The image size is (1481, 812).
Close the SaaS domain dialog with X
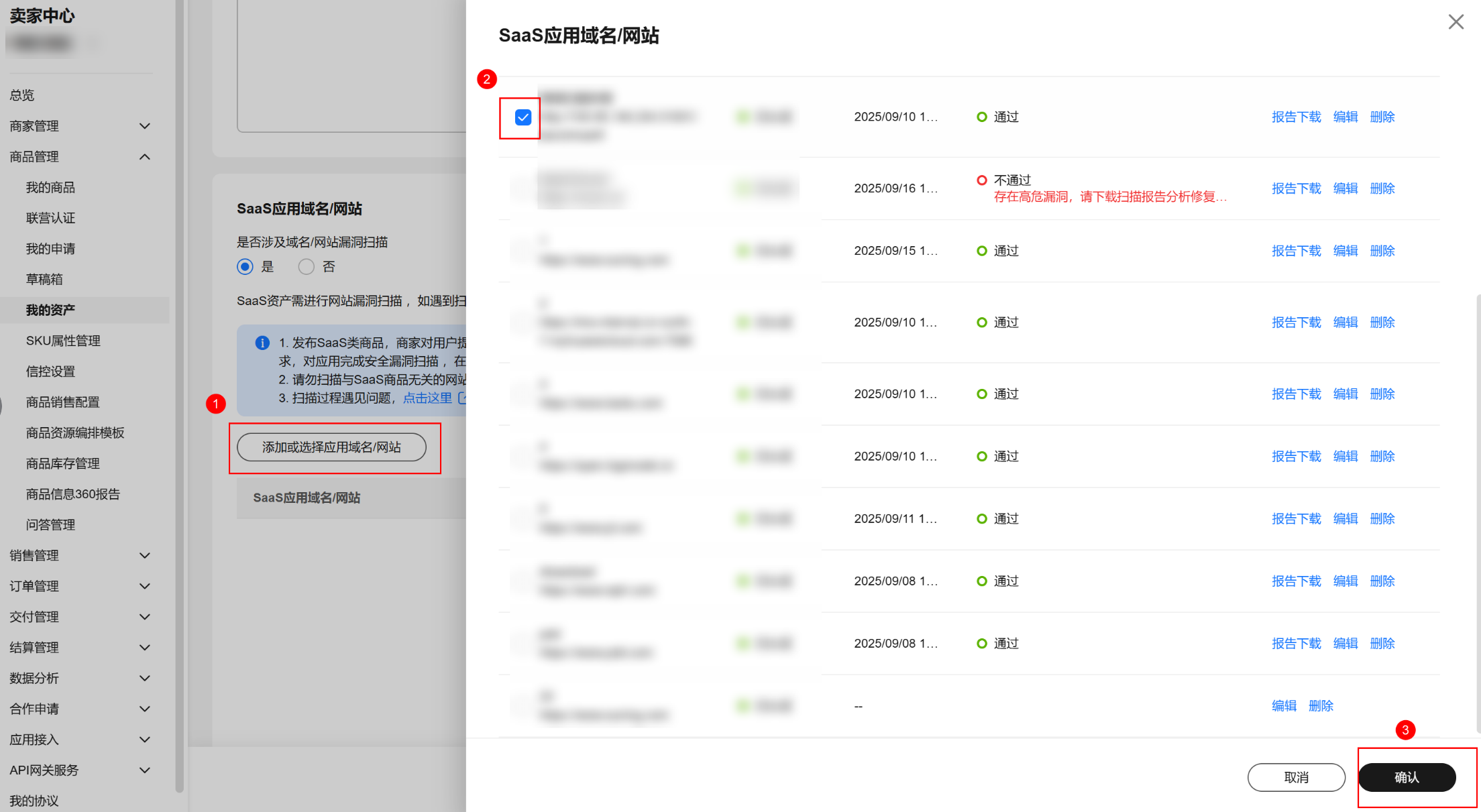[1456, 22]
